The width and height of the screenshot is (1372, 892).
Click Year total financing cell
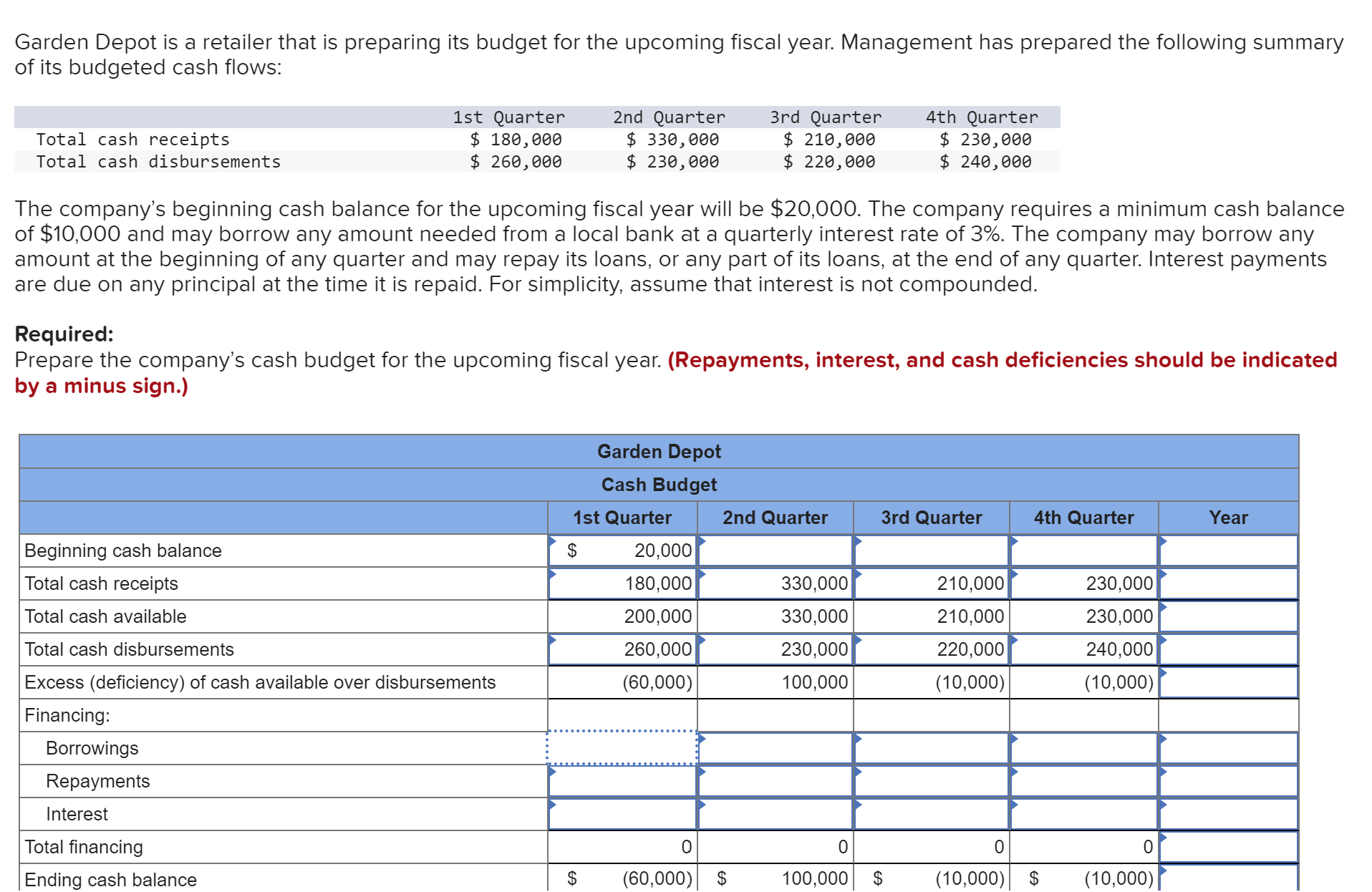click(x=1229, y=847)
